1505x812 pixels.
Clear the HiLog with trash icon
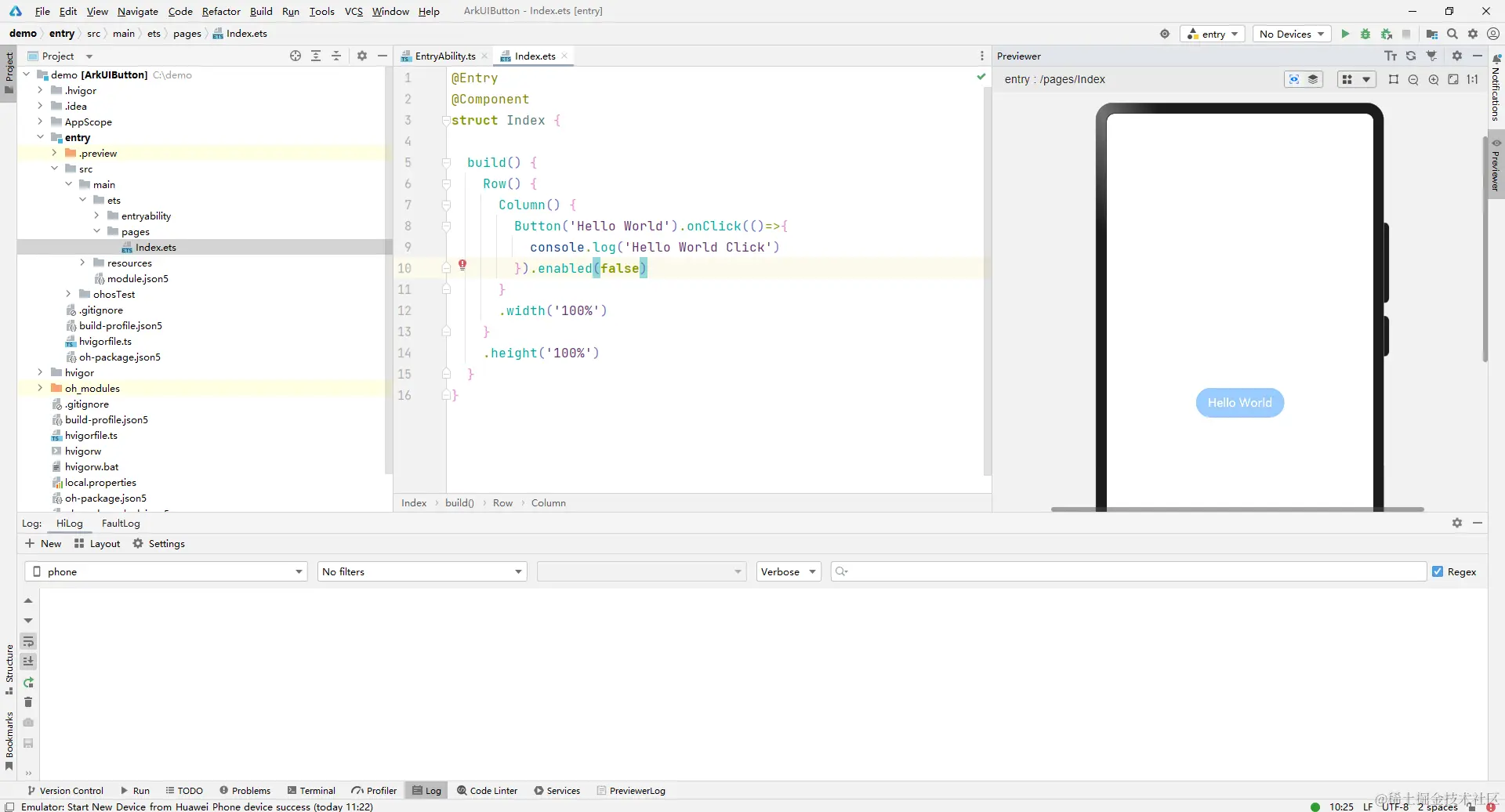[x=28, y=702]
